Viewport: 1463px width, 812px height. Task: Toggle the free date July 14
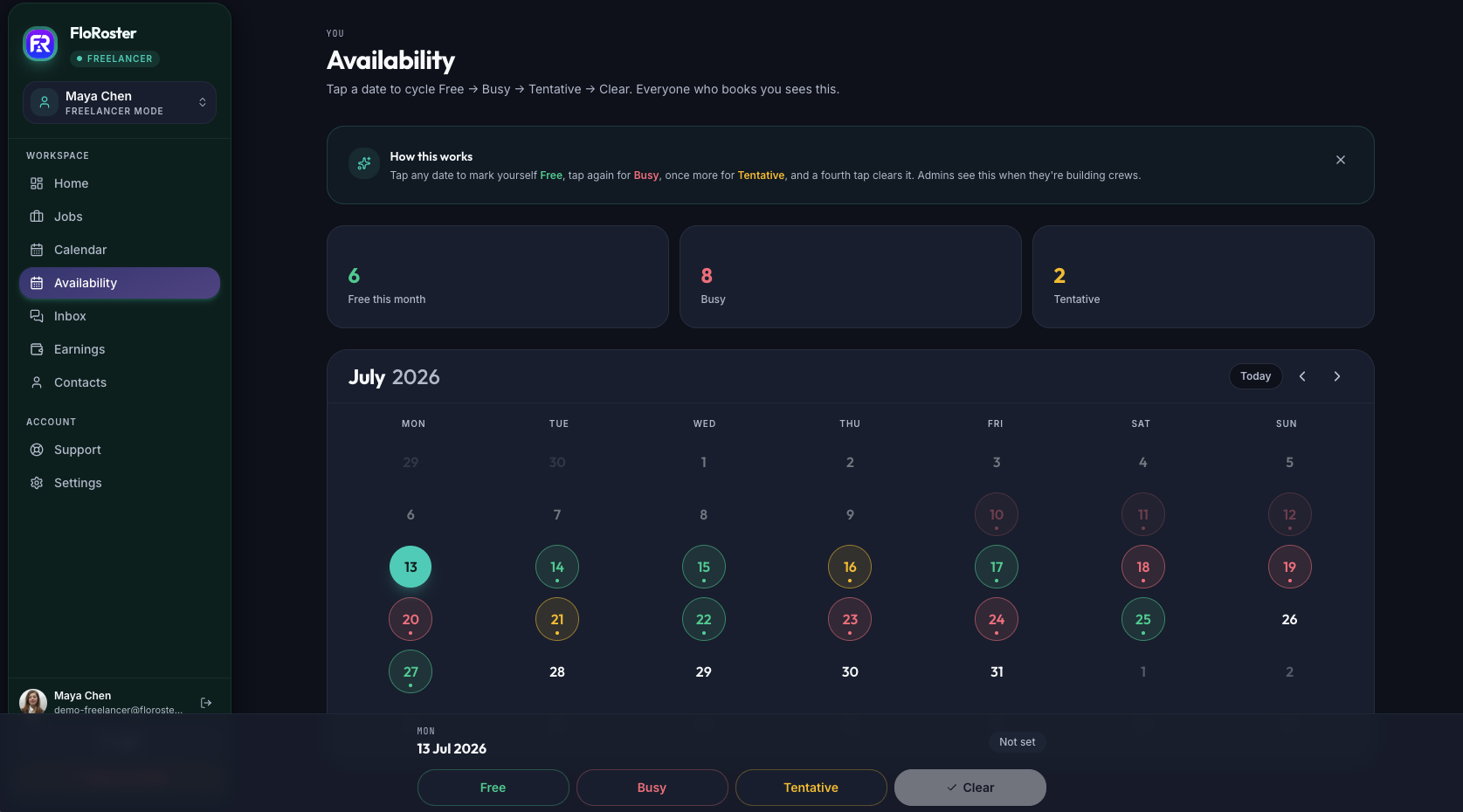[557, 567]
